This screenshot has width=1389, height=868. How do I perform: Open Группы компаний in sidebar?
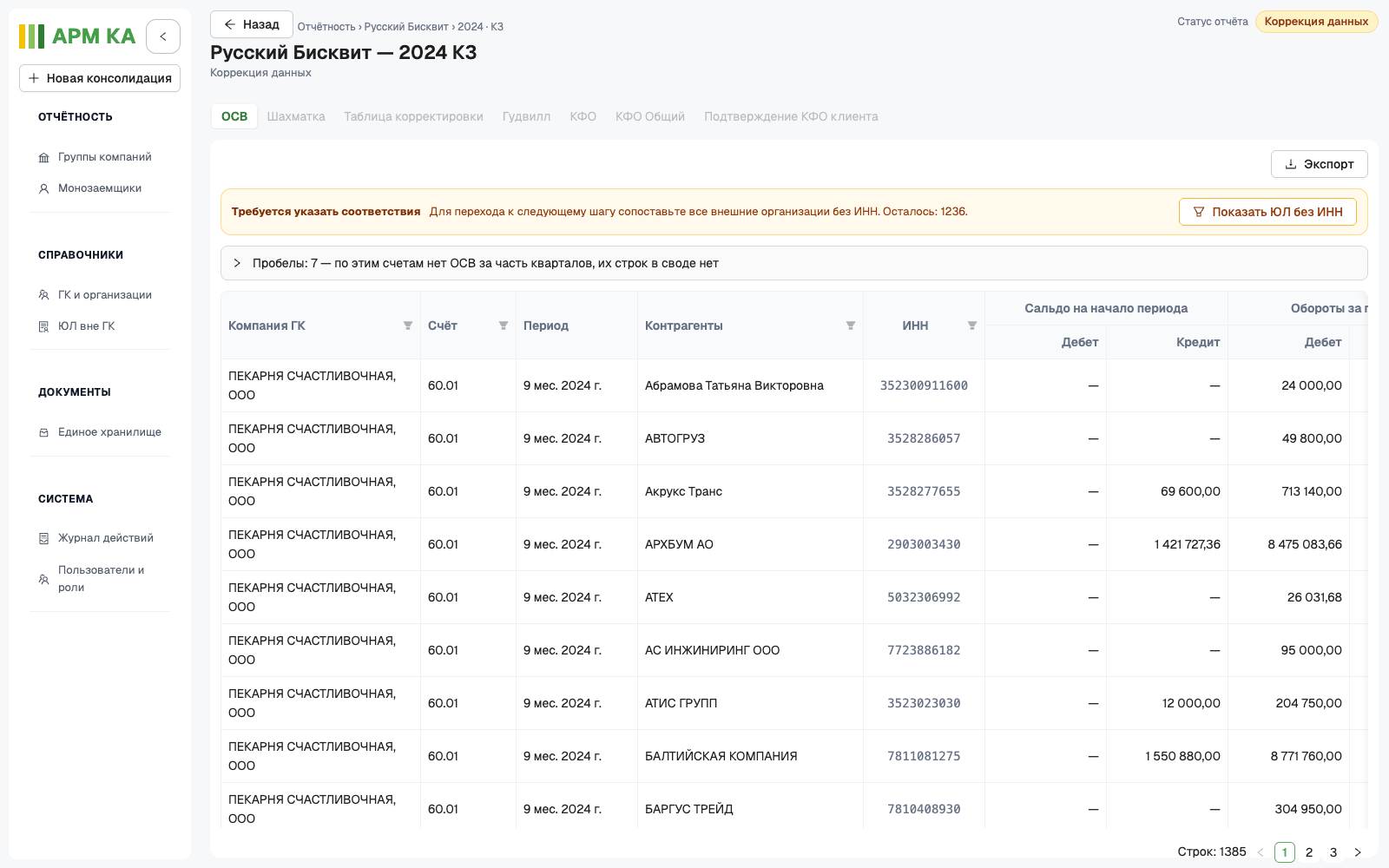pos(104,157)
